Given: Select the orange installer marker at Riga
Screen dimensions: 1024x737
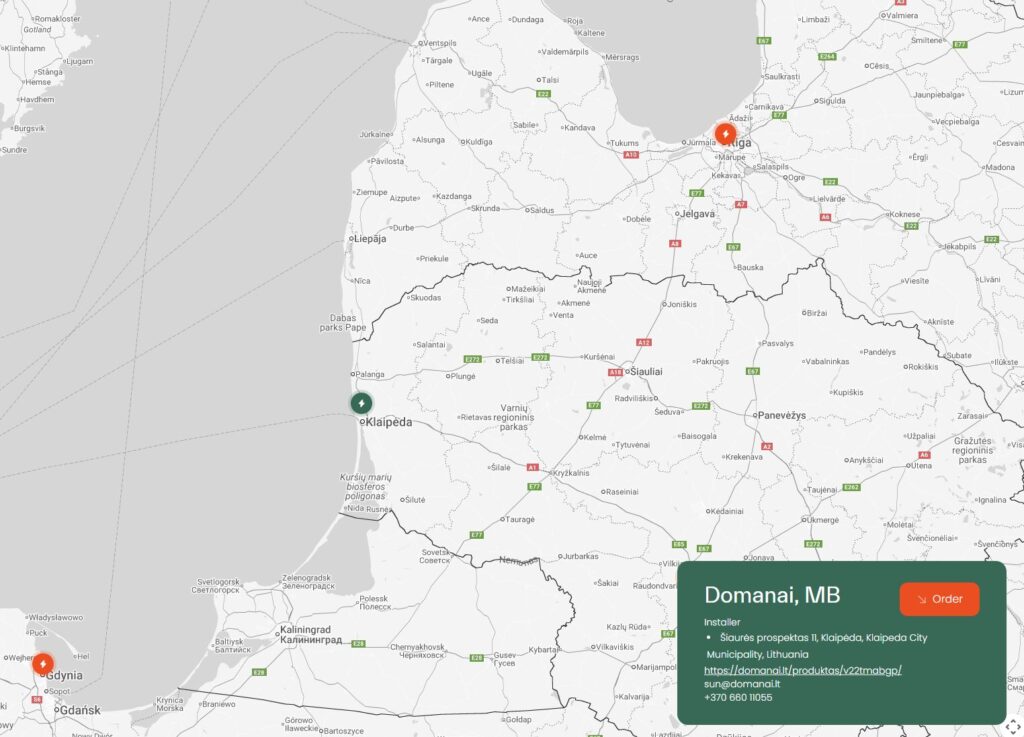Looking at the screenshot, I should (x=725, y=134).
